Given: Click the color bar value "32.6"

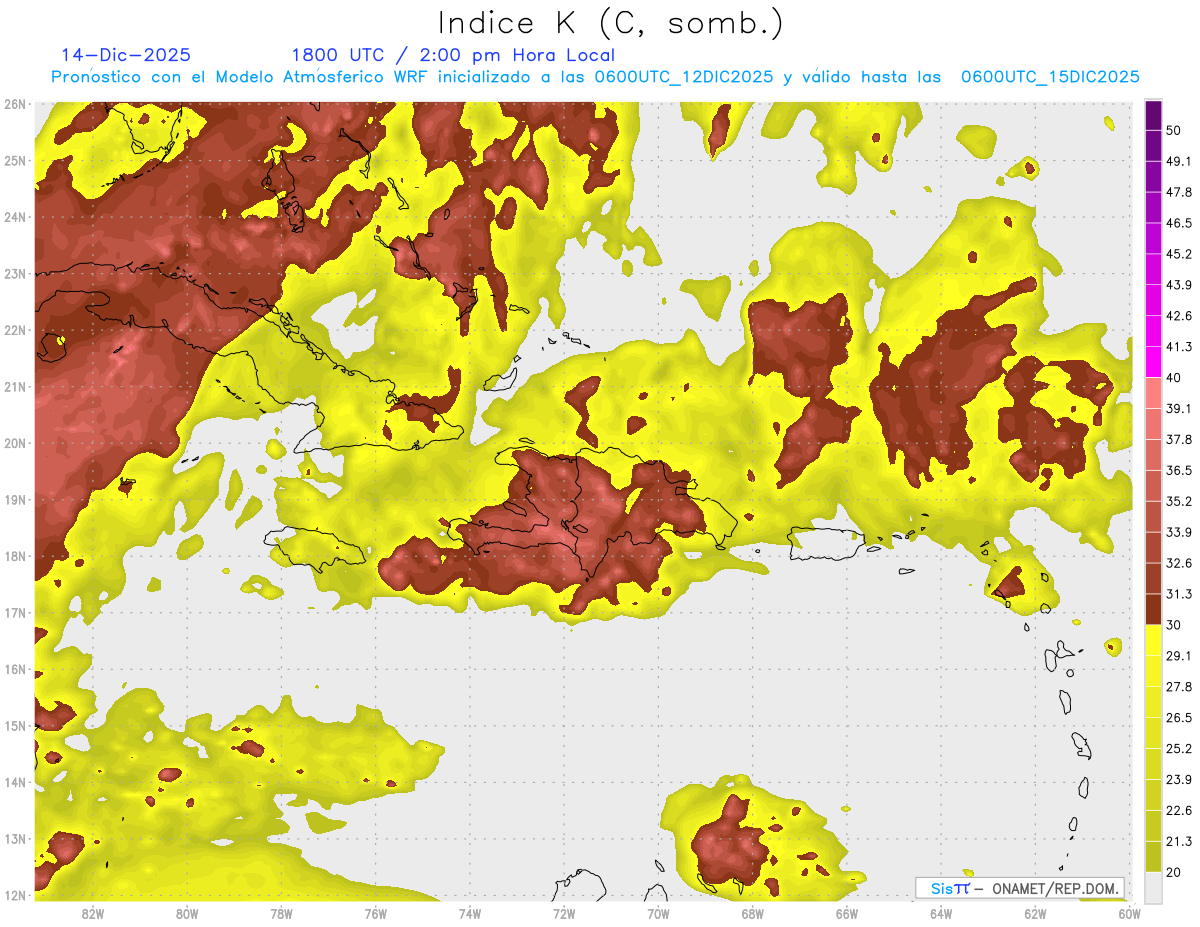Looking at the screenshot, I should click(1179, 563).
